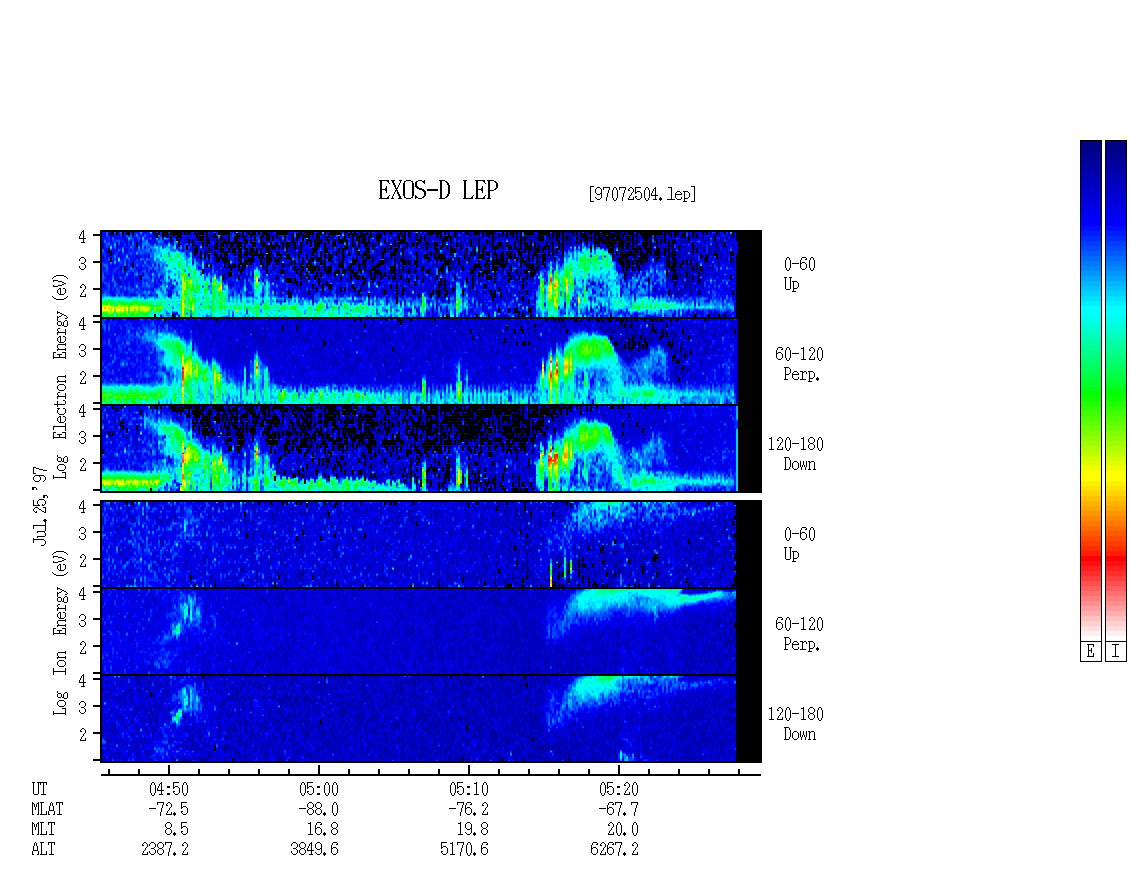Screen dimensions: 1130x875
Task: Click the Jul.25,'97 date label
Action: (40, 506)
